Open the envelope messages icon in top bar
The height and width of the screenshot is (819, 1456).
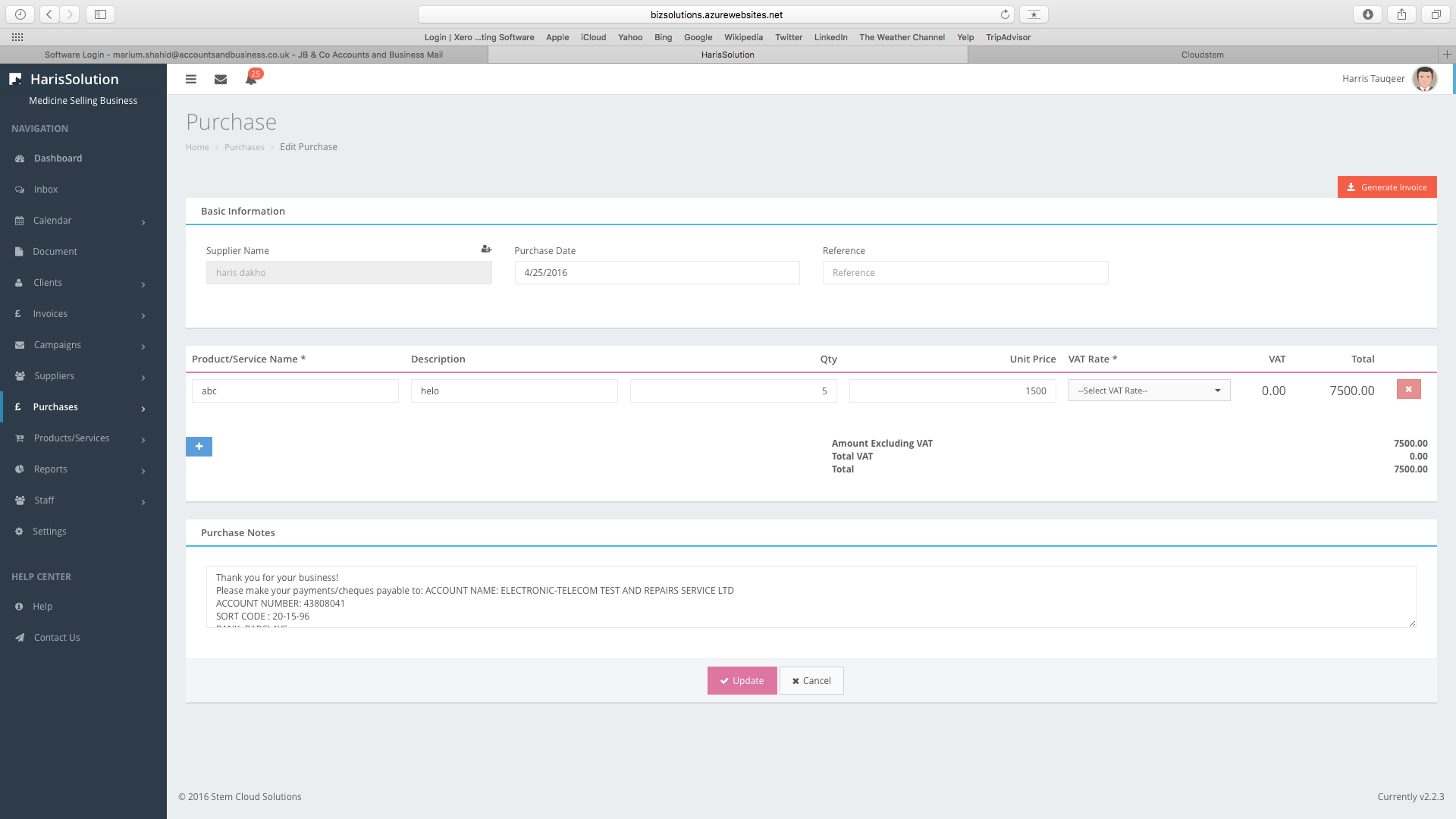pos(221,79)
